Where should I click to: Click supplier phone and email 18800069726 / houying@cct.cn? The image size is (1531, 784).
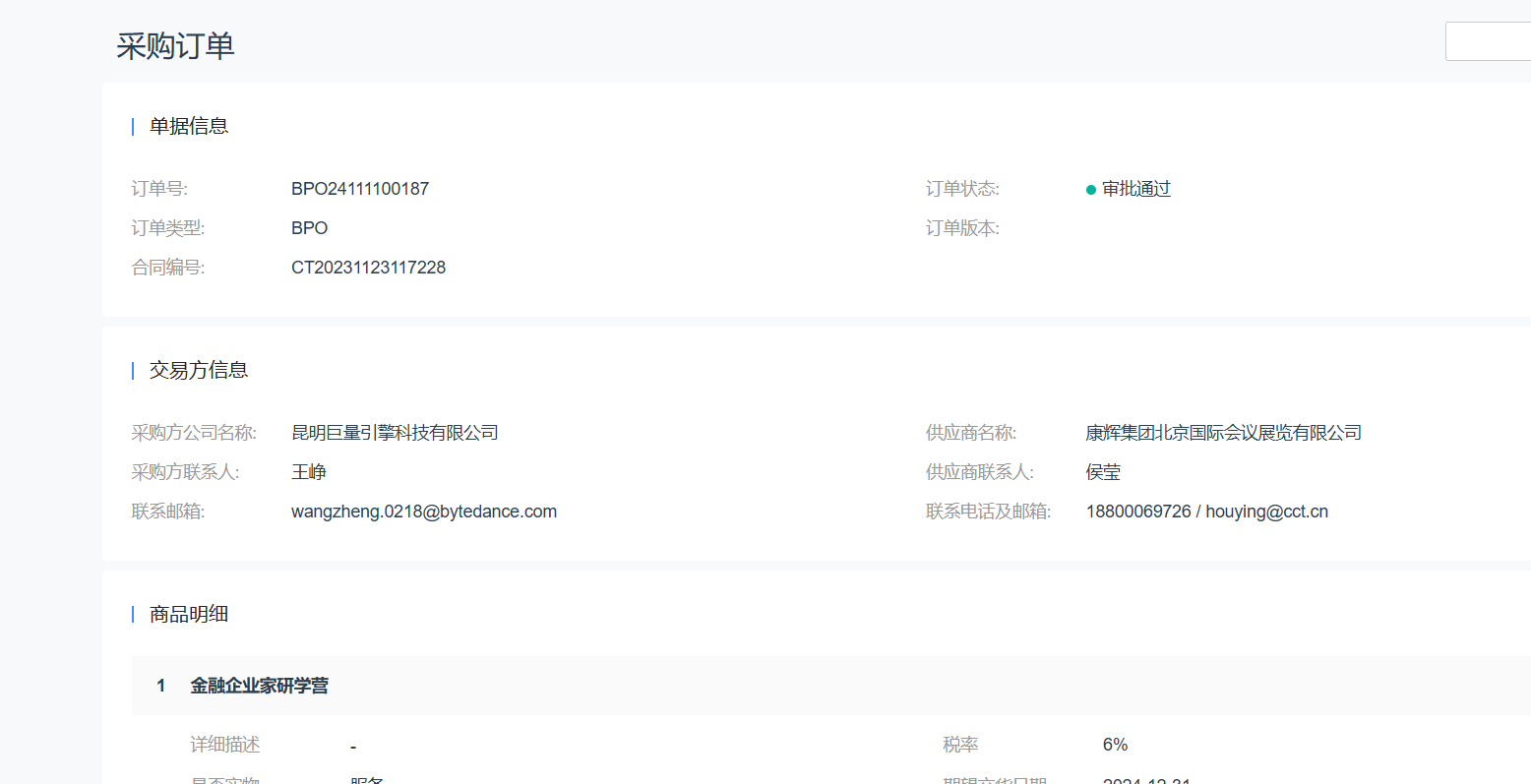[x=1206, y=512]
